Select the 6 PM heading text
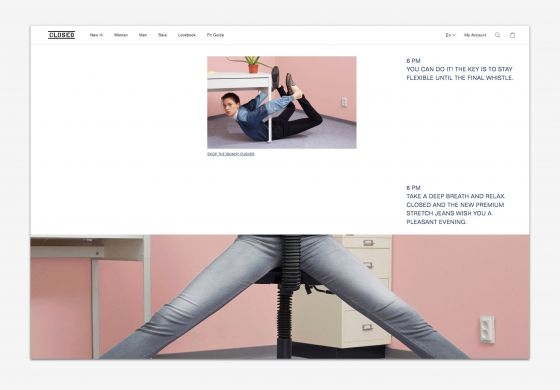Viewport: 560px width, 390px height. 413,61
